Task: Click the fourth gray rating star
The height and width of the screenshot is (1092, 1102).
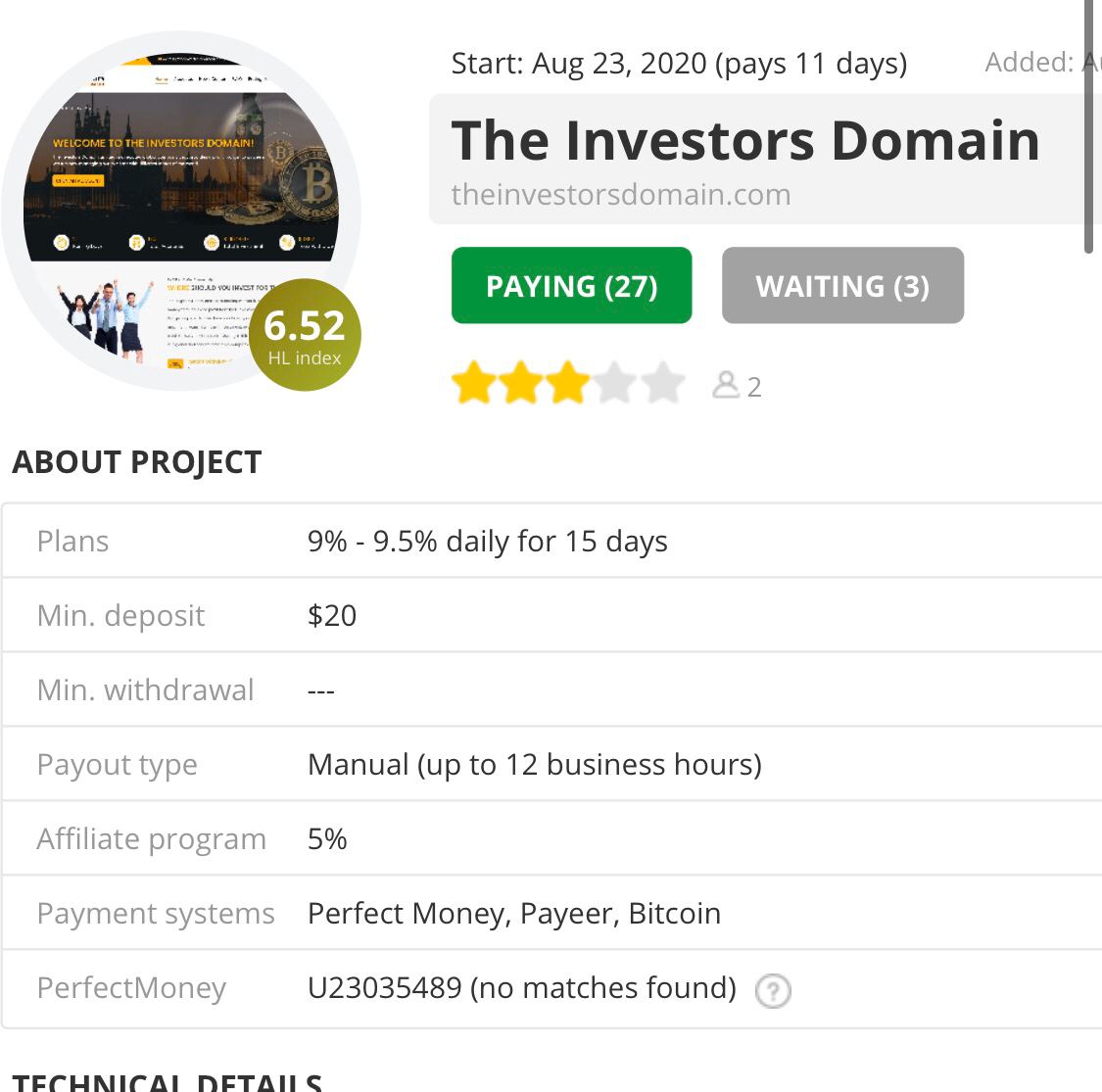Action: (x=615, y=383)
